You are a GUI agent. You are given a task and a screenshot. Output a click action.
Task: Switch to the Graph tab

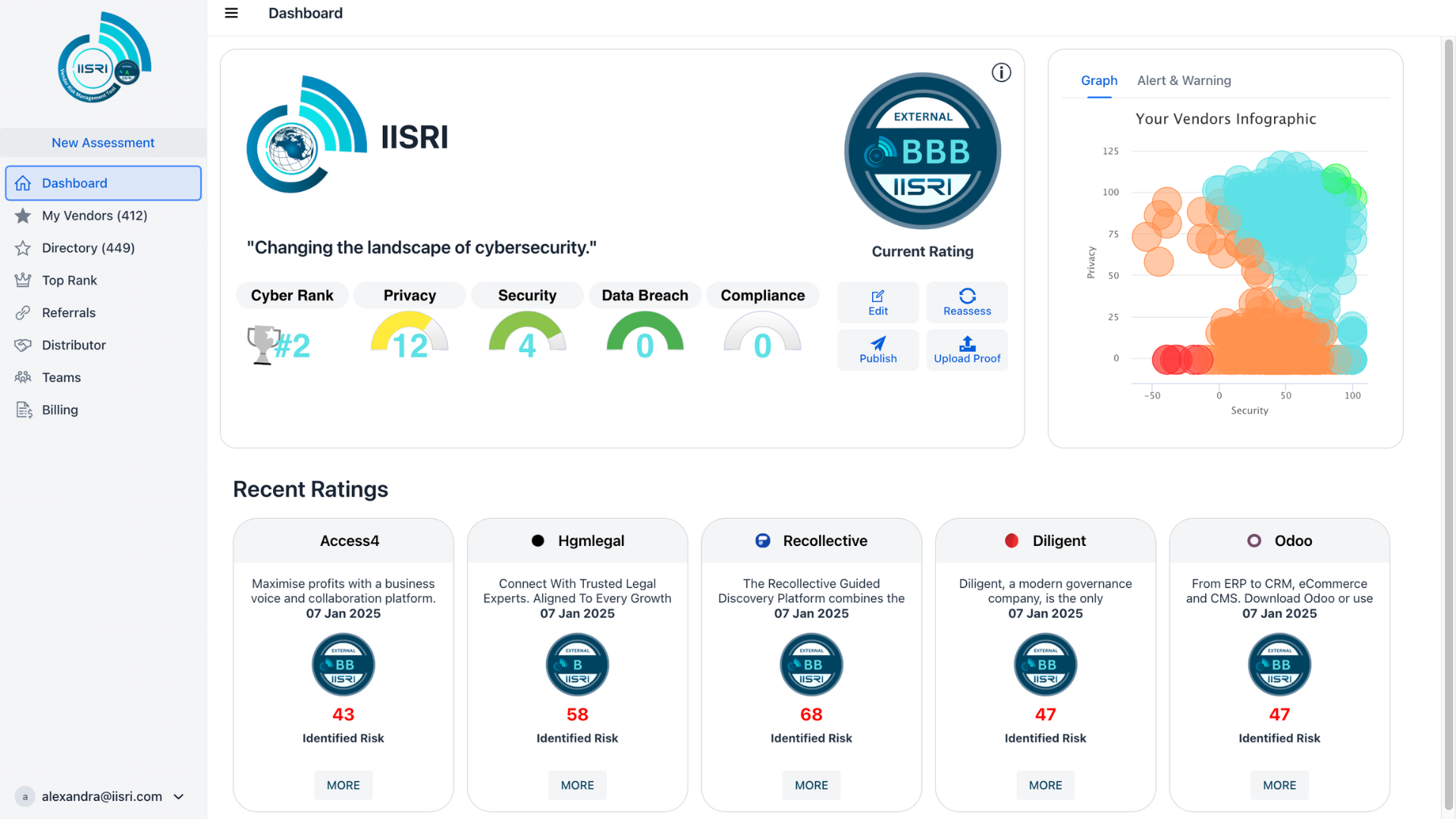coord(1099,80)
